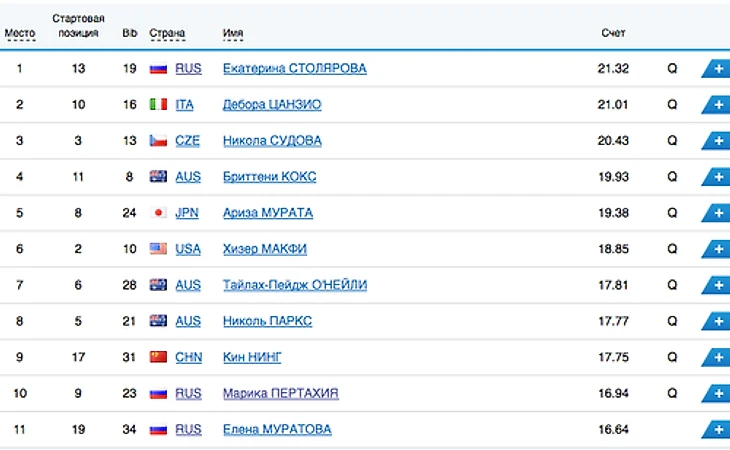Sort table by Страна column header

(167, 33)
